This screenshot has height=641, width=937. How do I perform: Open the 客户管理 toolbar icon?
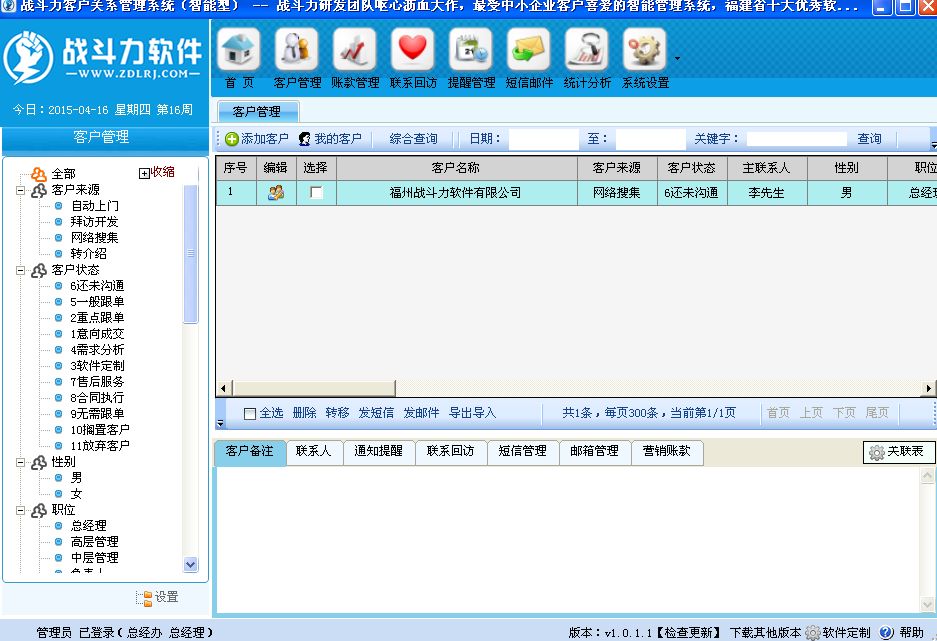click(x=296, y=49)
